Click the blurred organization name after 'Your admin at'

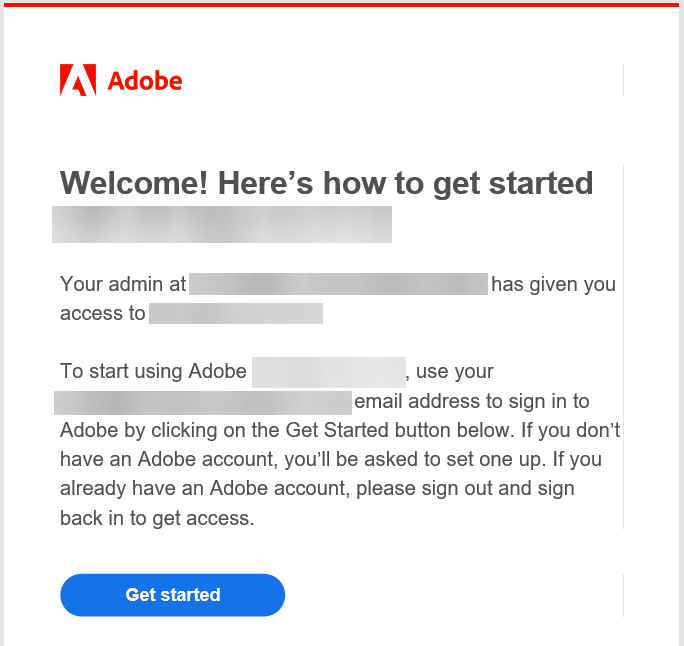click(338, 284)
